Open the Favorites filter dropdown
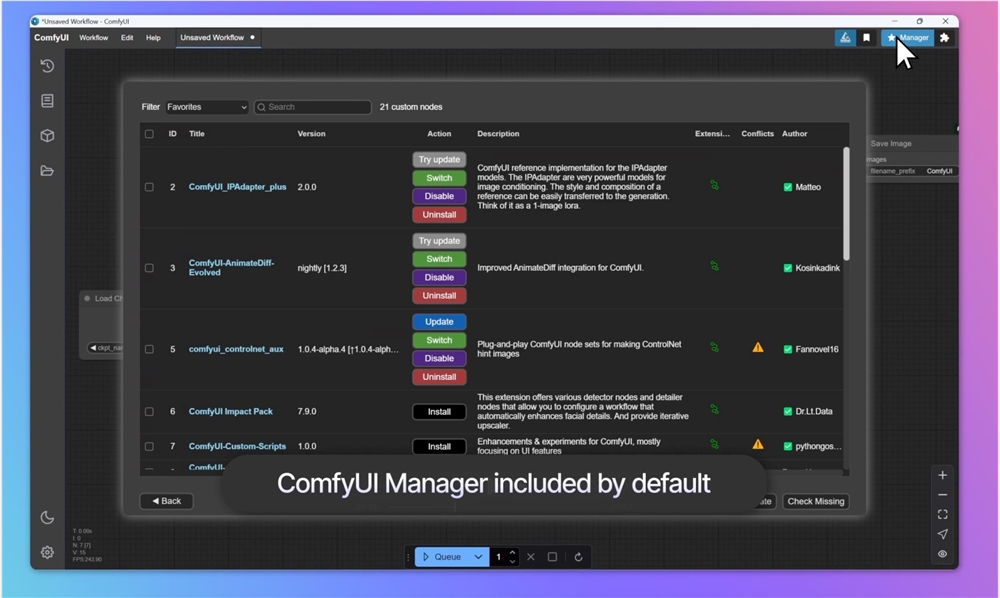1000x598 pixels. pos(207,107)
